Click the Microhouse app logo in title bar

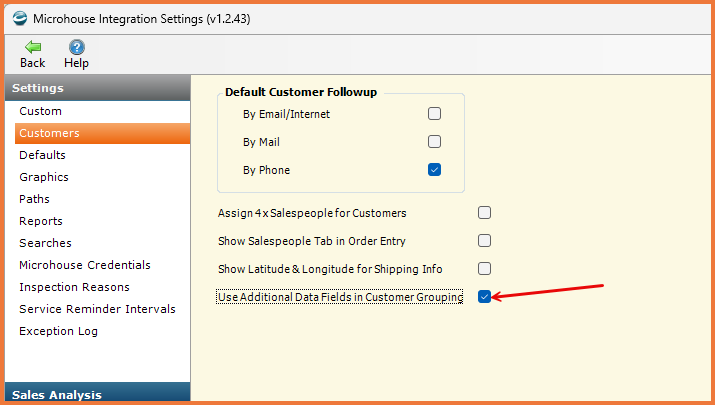tap(20, 19)
